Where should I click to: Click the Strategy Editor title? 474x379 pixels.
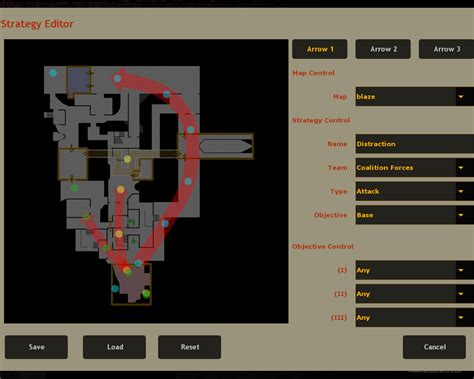coord(37,24)
